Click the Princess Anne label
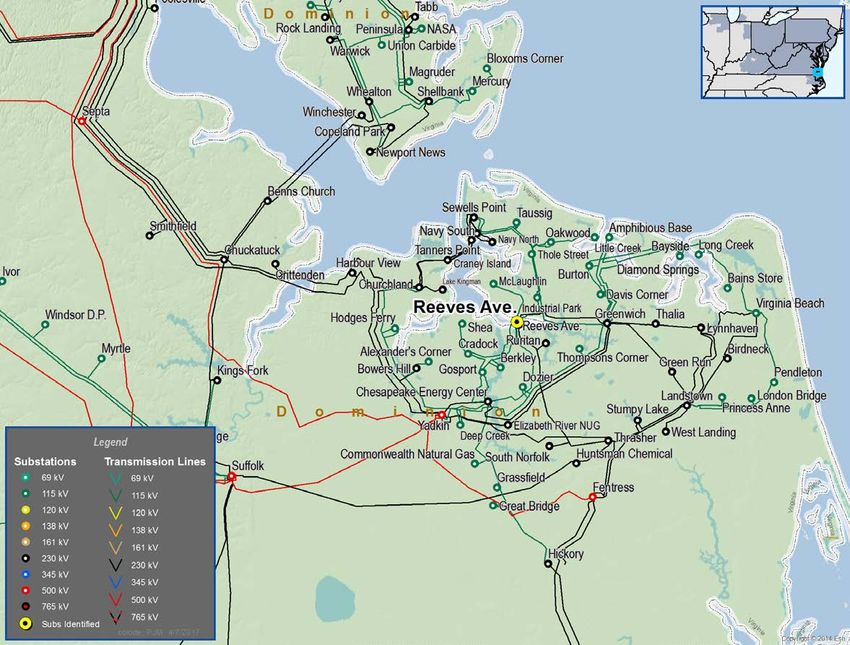The width and height of the screenshot is (850, 645). [x=756, y=408]
